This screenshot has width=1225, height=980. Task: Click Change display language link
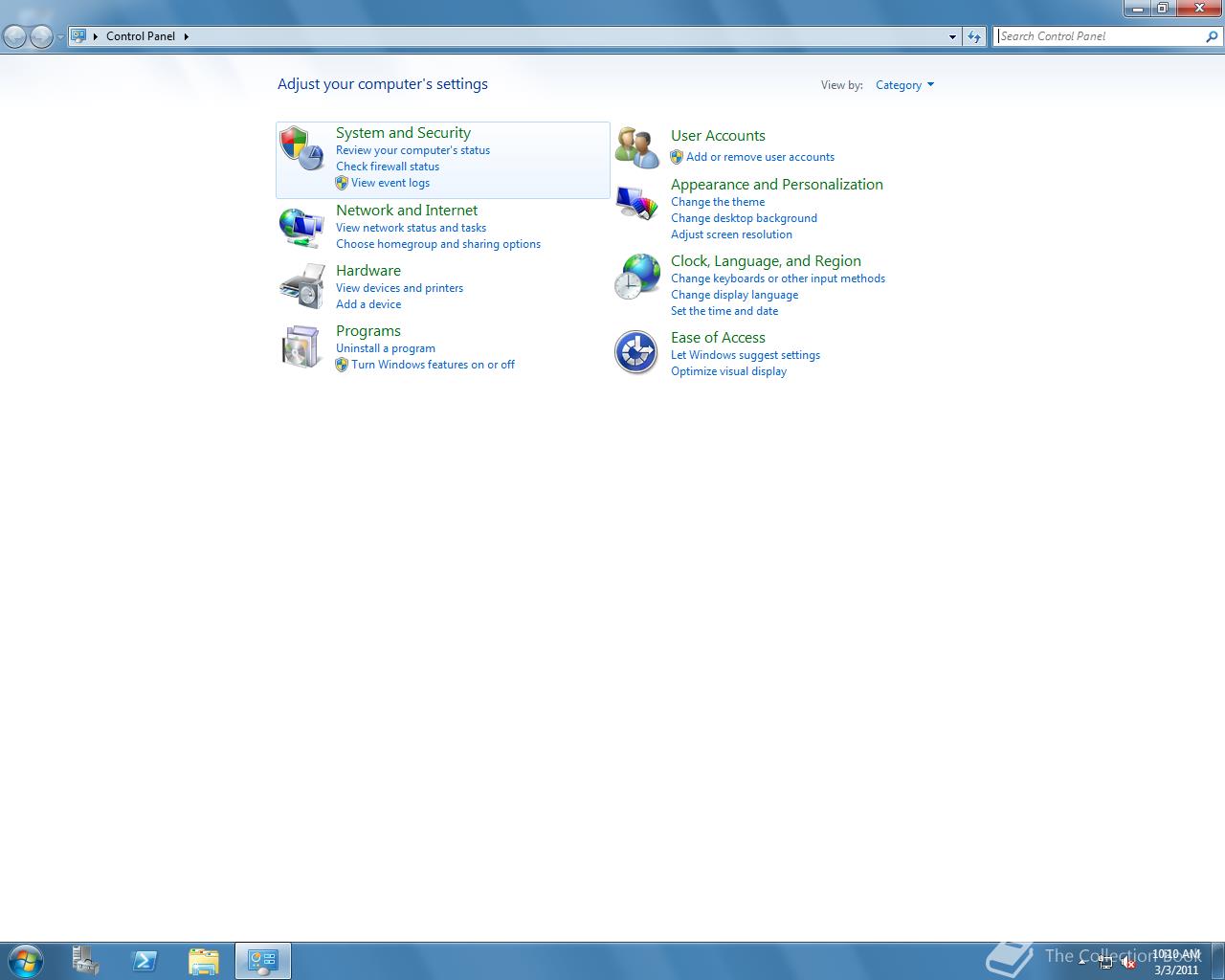point(734,295)
